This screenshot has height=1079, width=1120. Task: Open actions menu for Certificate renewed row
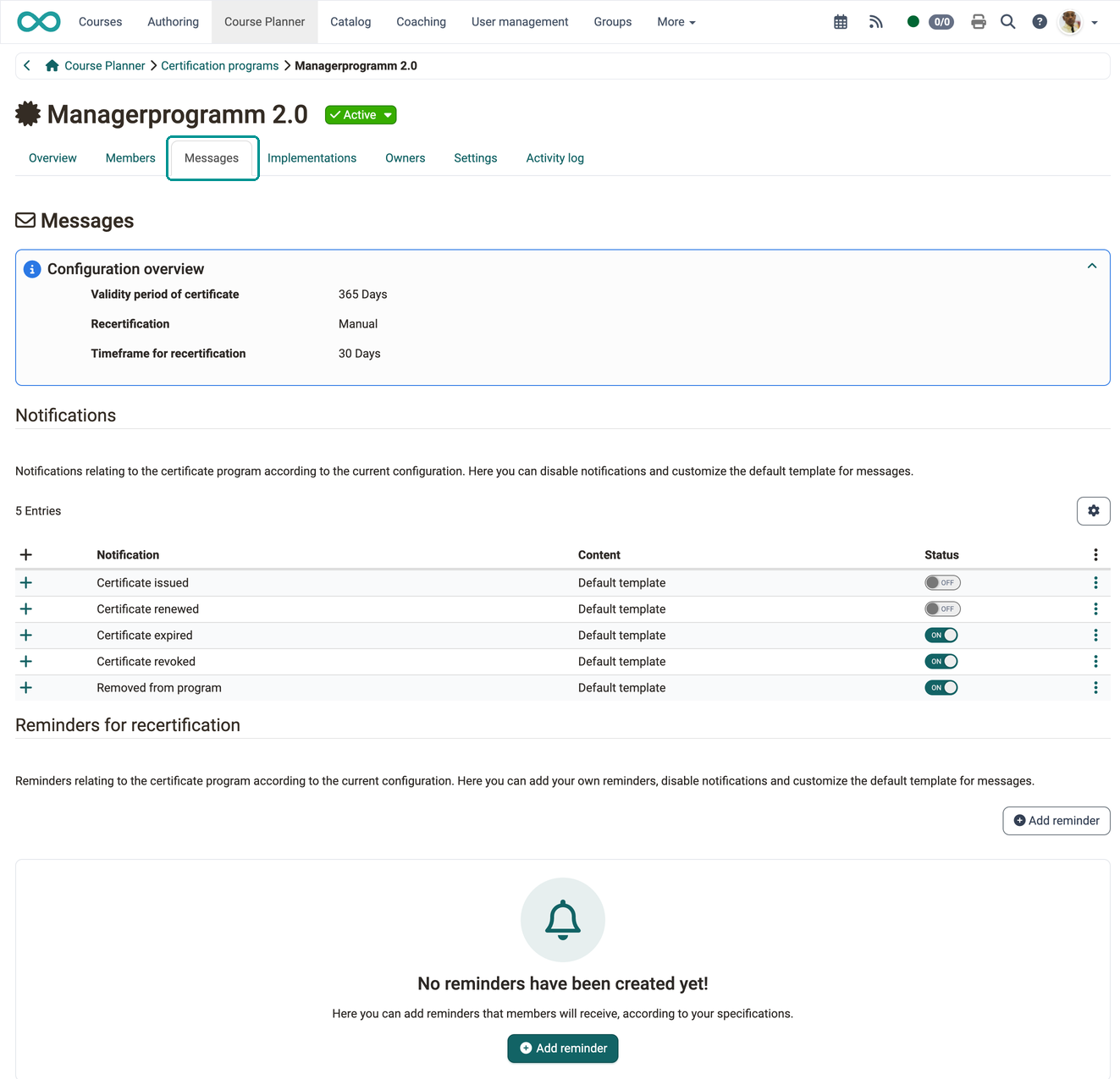click(x=1095, y=608)
